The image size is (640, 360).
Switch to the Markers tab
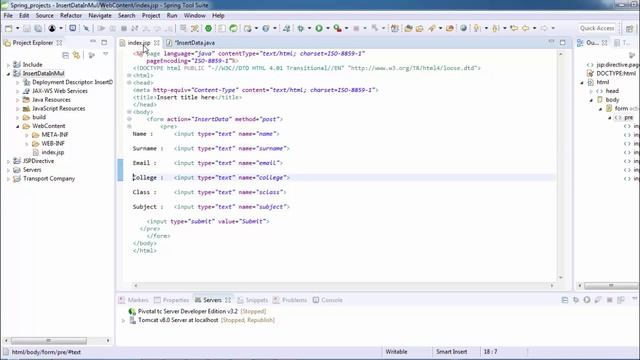point(133,300)
